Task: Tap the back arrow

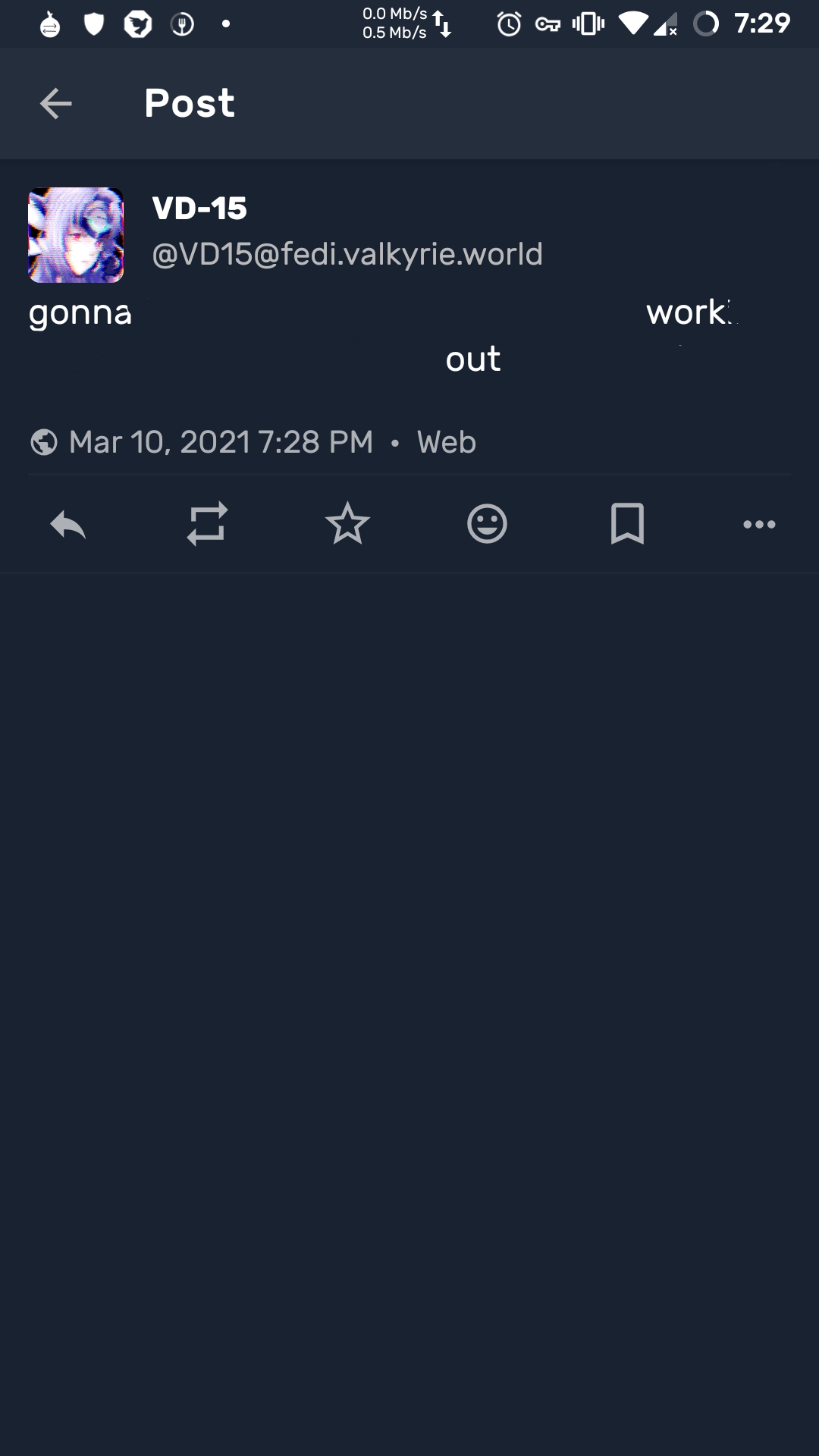Action: tap(55, 103)
